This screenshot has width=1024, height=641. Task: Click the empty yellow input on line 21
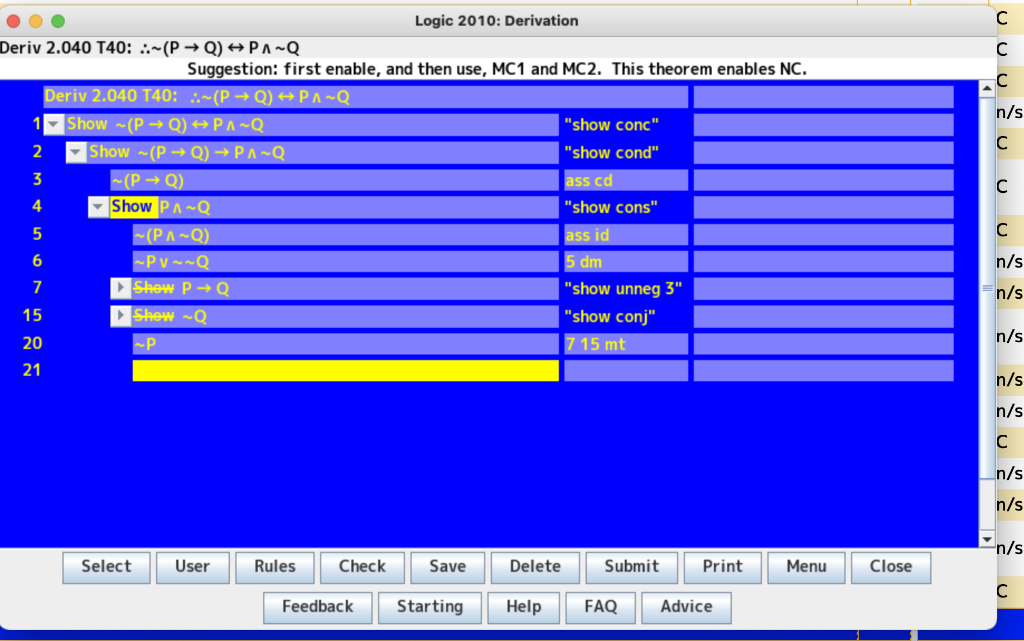click(345, 371)
